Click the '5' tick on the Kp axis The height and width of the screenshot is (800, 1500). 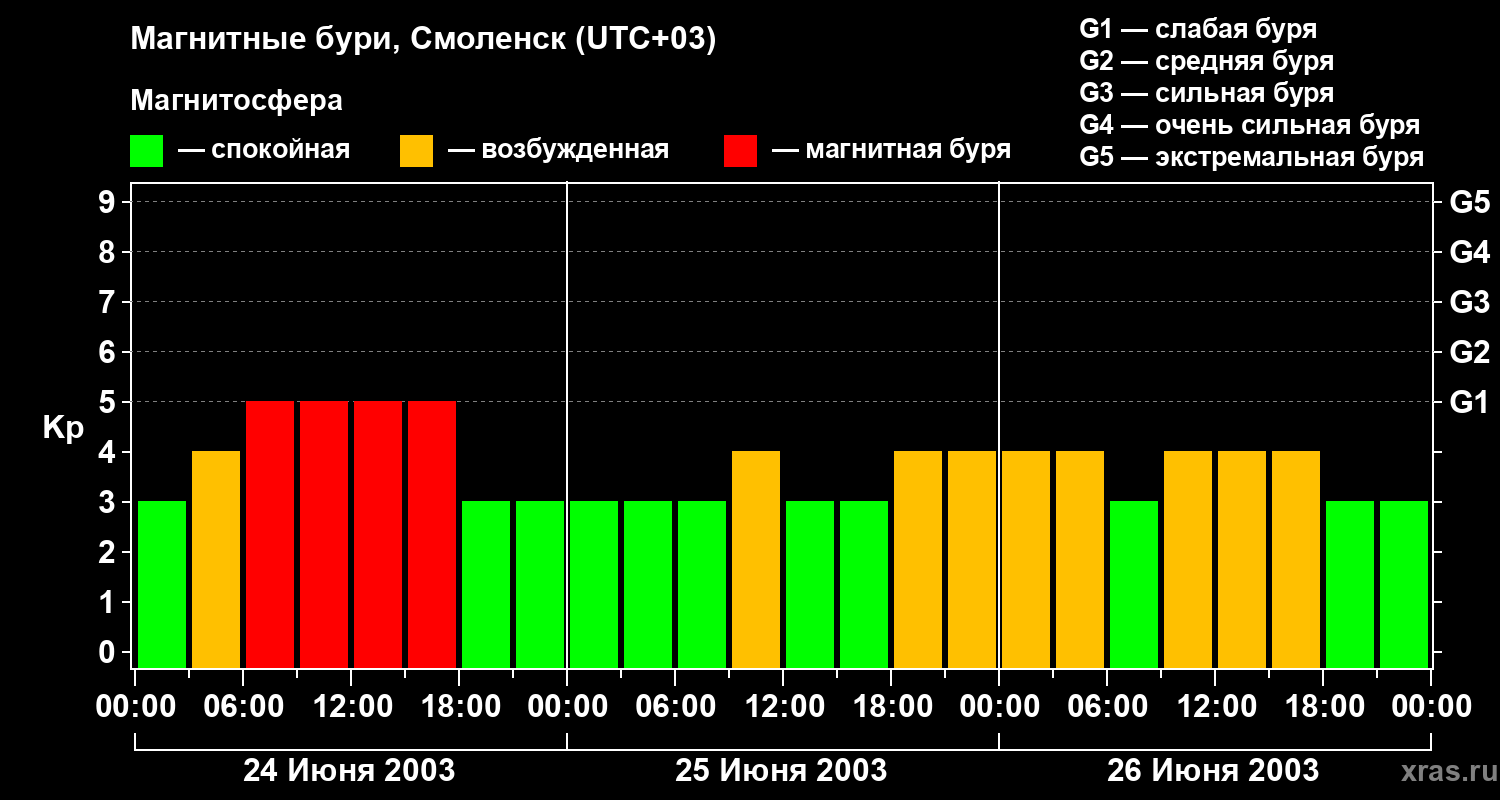click(x=109, y=403)
